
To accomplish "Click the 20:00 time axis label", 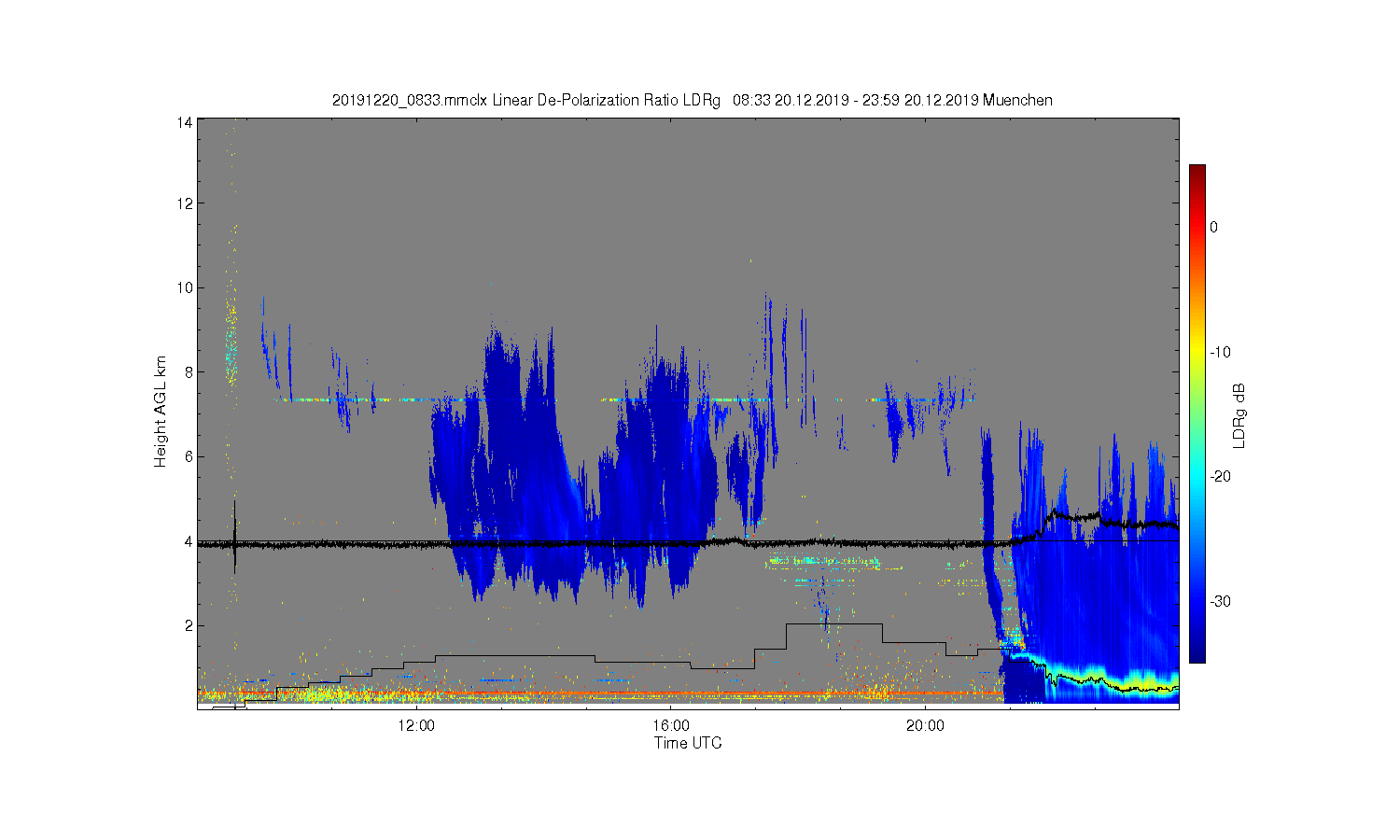I will (x=925, y=726).
